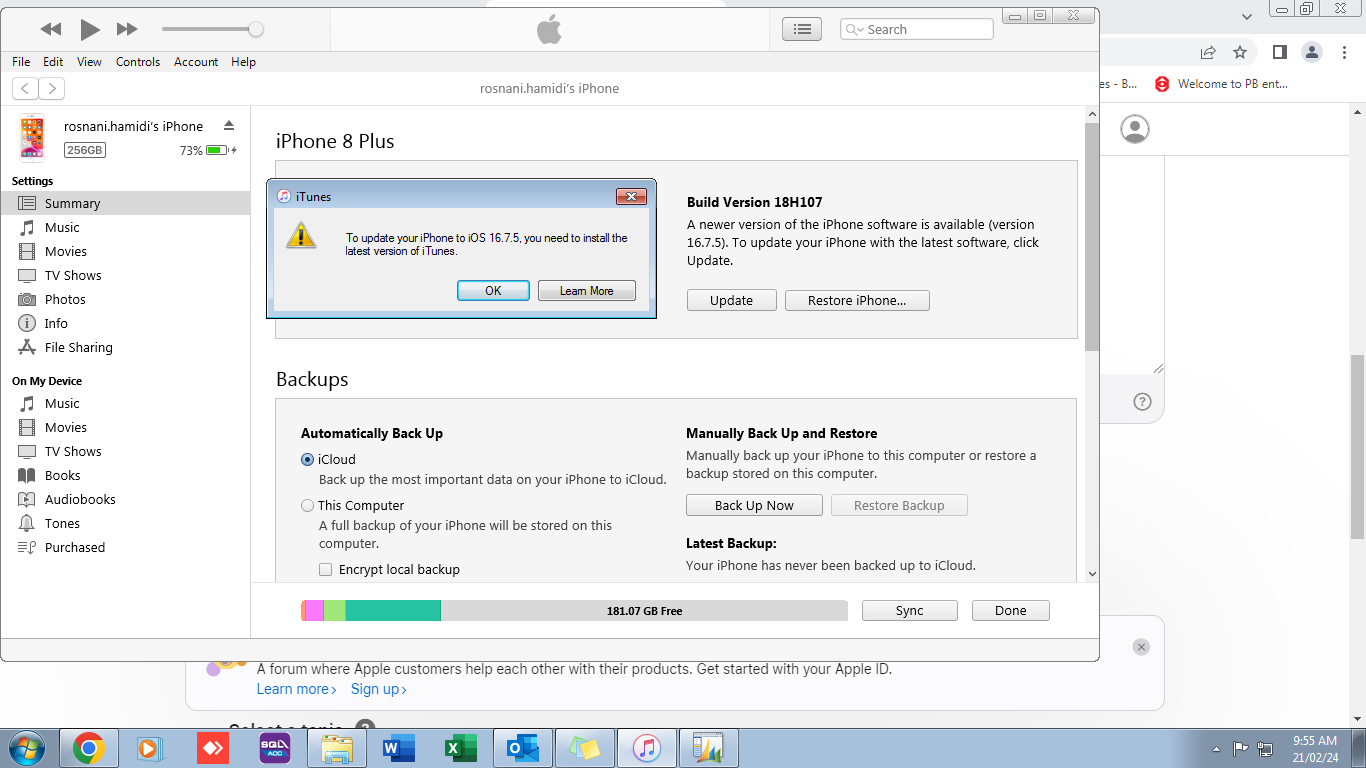Select Tones under On My Device
Viewport: 1366px width, 768px height.
click(63, 523)
